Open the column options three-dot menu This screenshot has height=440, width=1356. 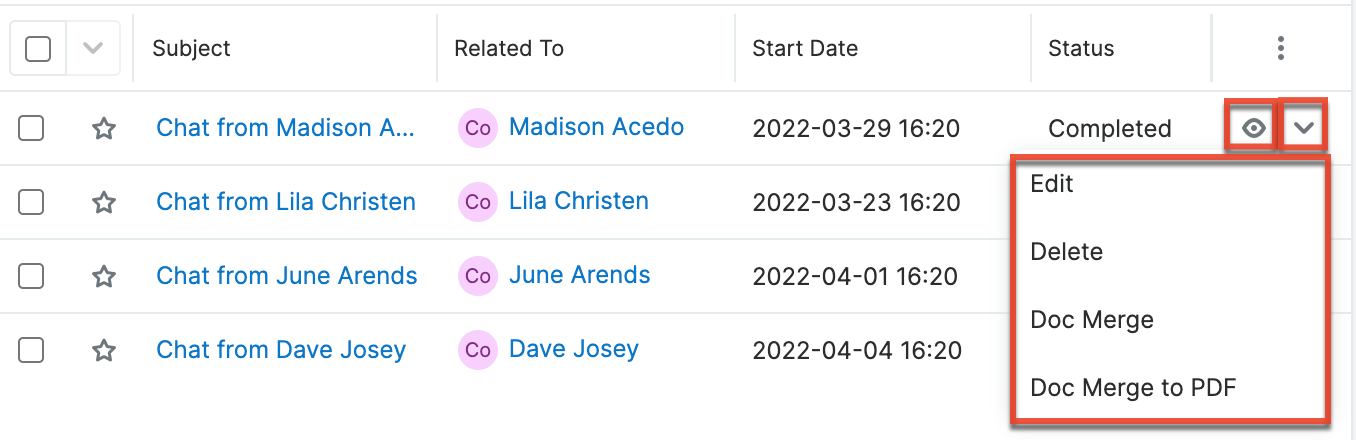[1281, 48]
